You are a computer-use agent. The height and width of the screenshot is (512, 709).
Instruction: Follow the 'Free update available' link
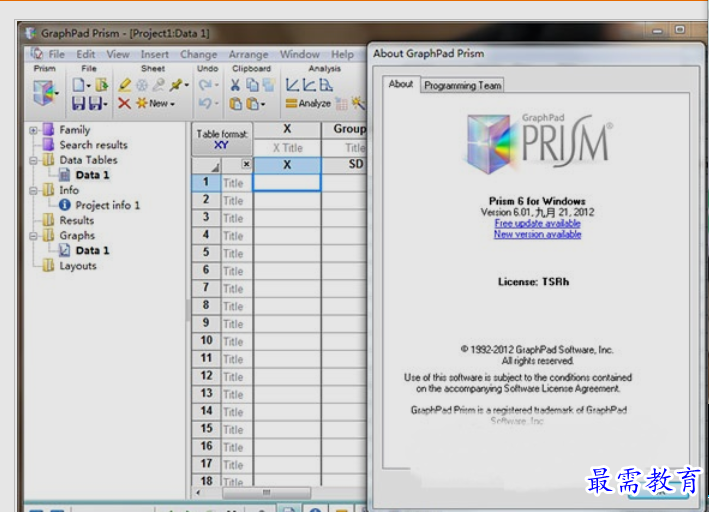click(x=537, y=223)
